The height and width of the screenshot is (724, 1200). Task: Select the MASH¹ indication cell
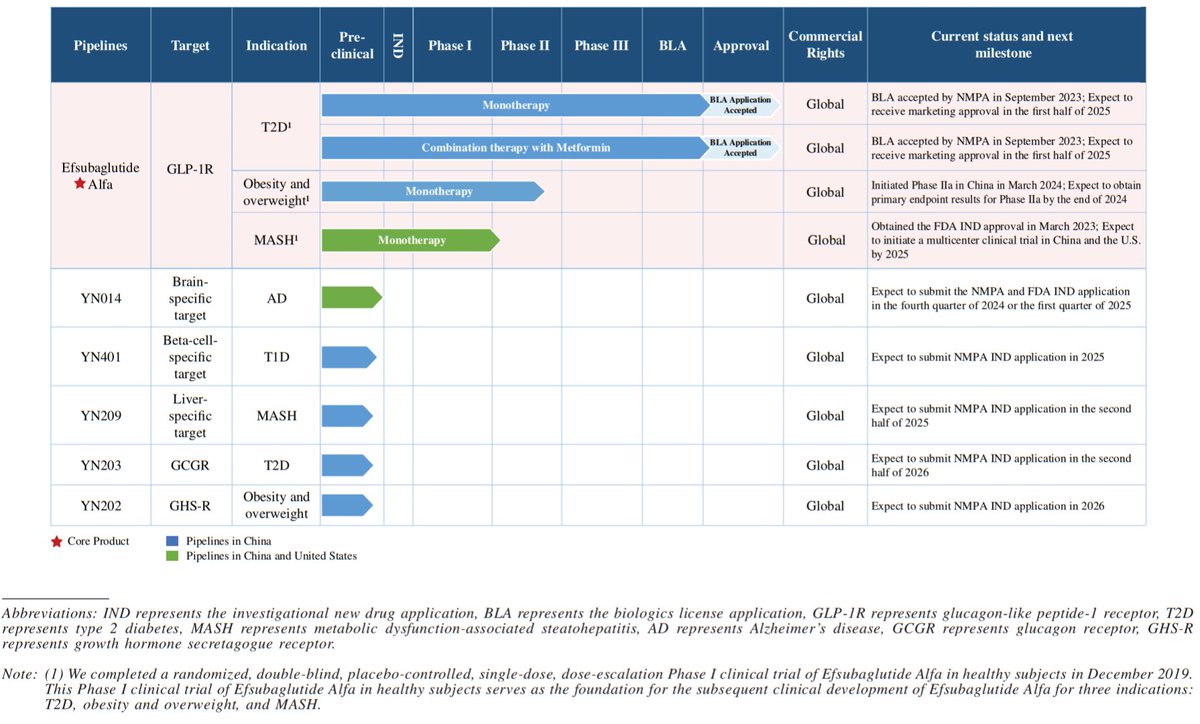click(x=276, y=240)
